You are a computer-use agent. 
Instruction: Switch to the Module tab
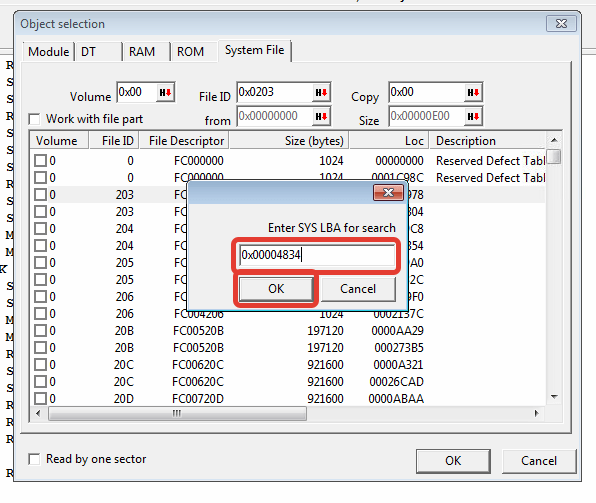(49, 51)
